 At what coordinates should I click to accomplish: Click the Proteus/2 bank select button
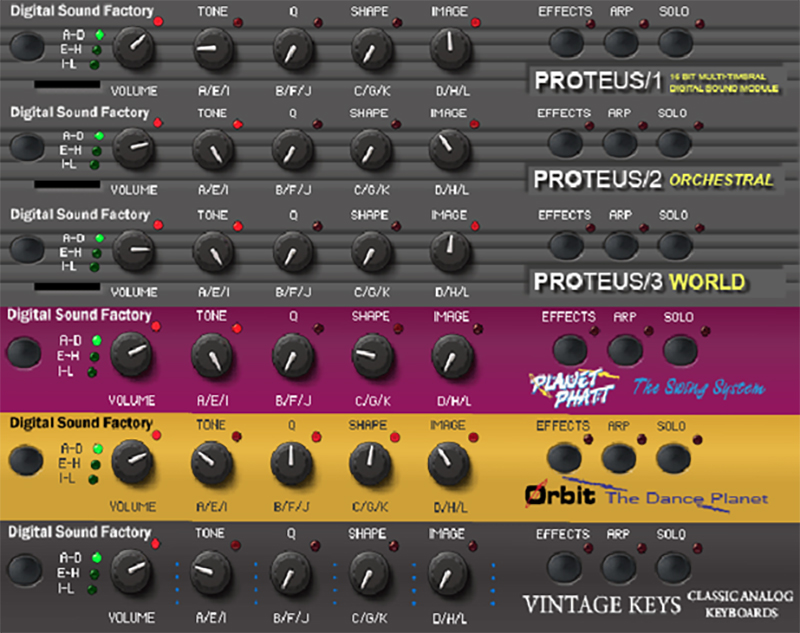pos(27,146)
